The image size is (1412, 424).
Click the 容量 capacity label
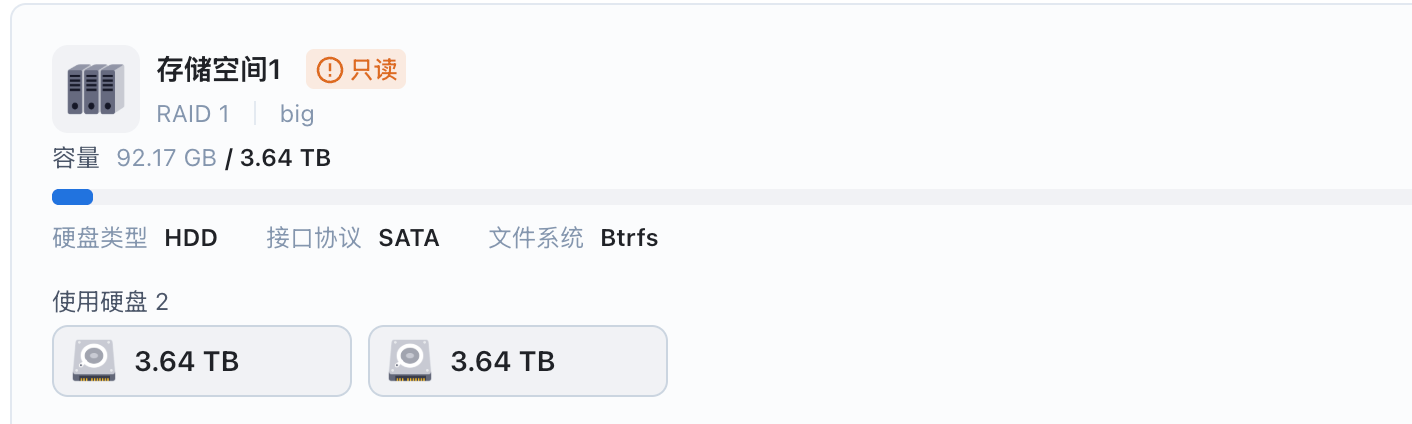tap(76, 158)
